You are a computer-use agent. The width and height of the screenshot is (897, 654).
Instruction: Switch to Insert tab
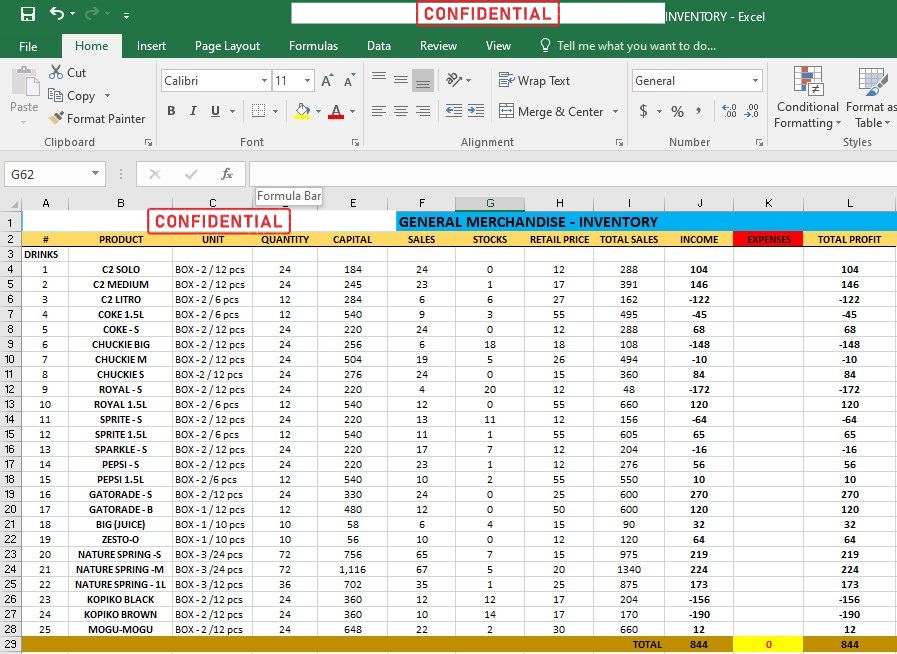pyautogui.click(x=151, y=46)
